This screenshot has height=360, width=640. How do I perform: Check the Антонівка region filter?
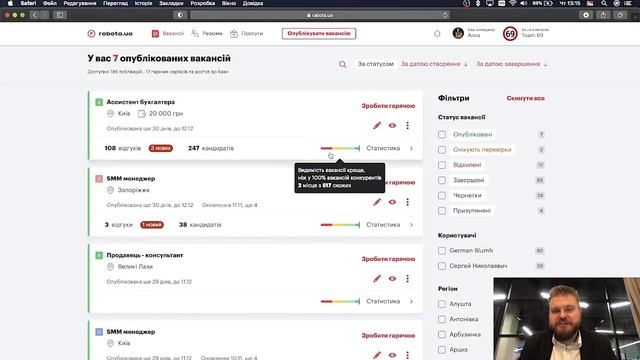[x=442, y=319]
